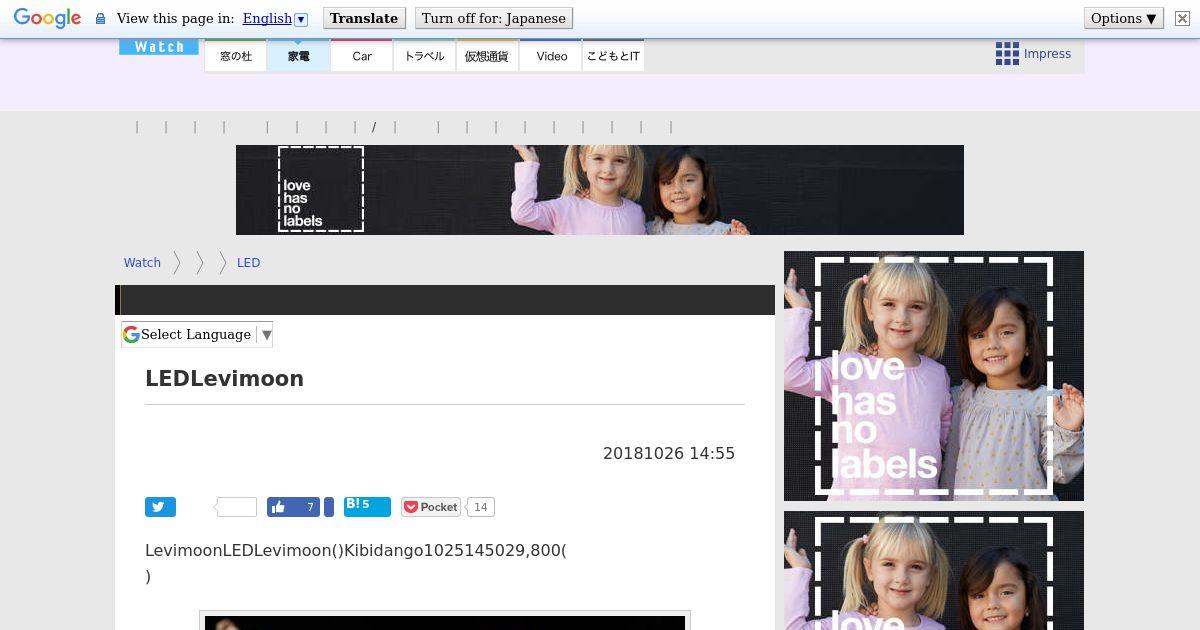The width and height of the screenshot is (1200, 630).
Task: Click the Pocket count 14 bubble
Action: point(480,507)
